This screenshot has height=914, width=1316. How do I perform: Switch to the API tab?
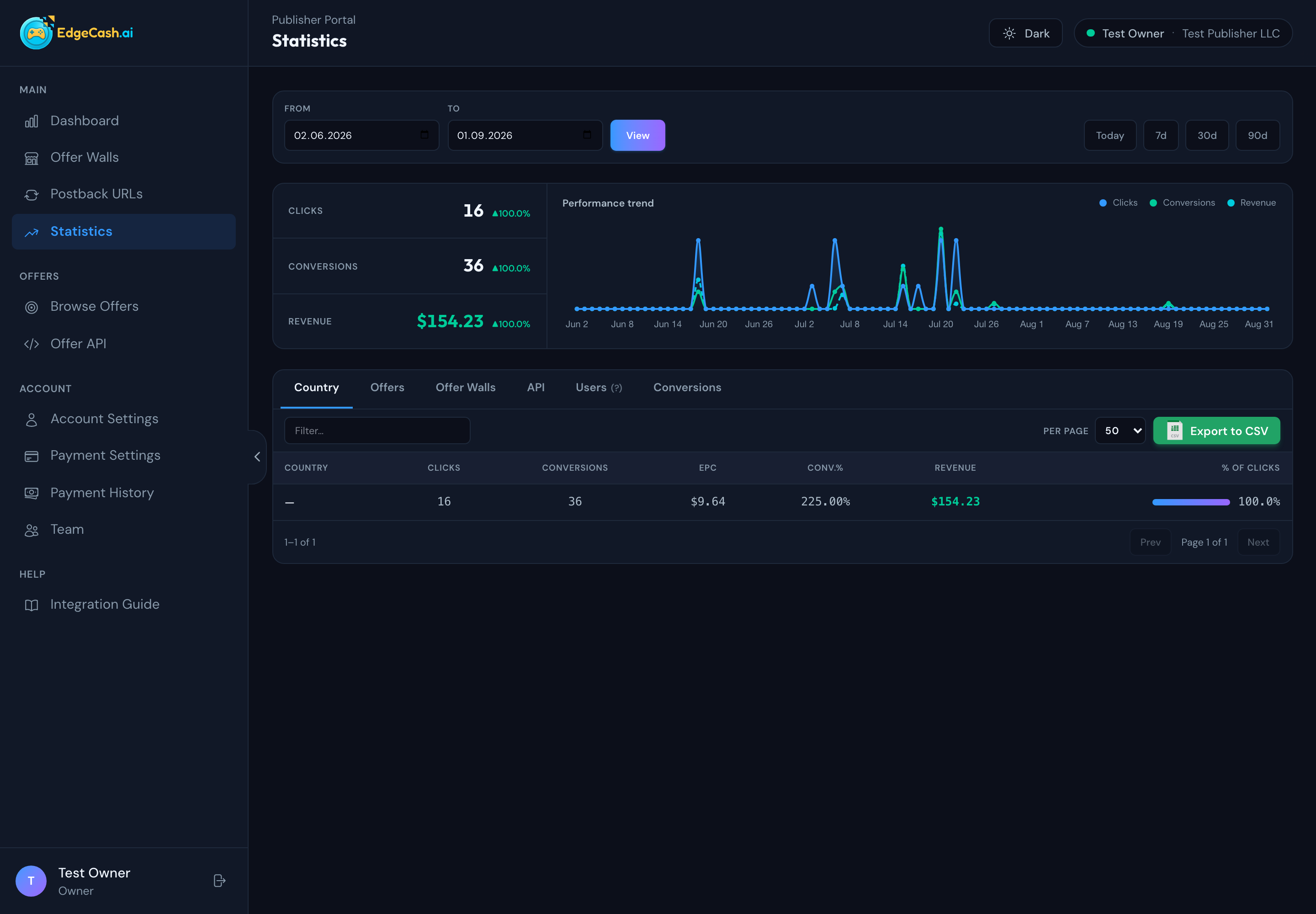point(536,388)
